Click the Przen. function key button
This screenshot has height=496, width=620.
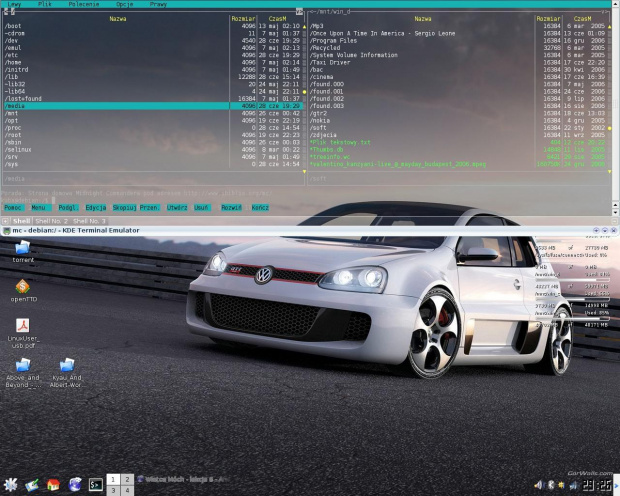click(149, 208)
